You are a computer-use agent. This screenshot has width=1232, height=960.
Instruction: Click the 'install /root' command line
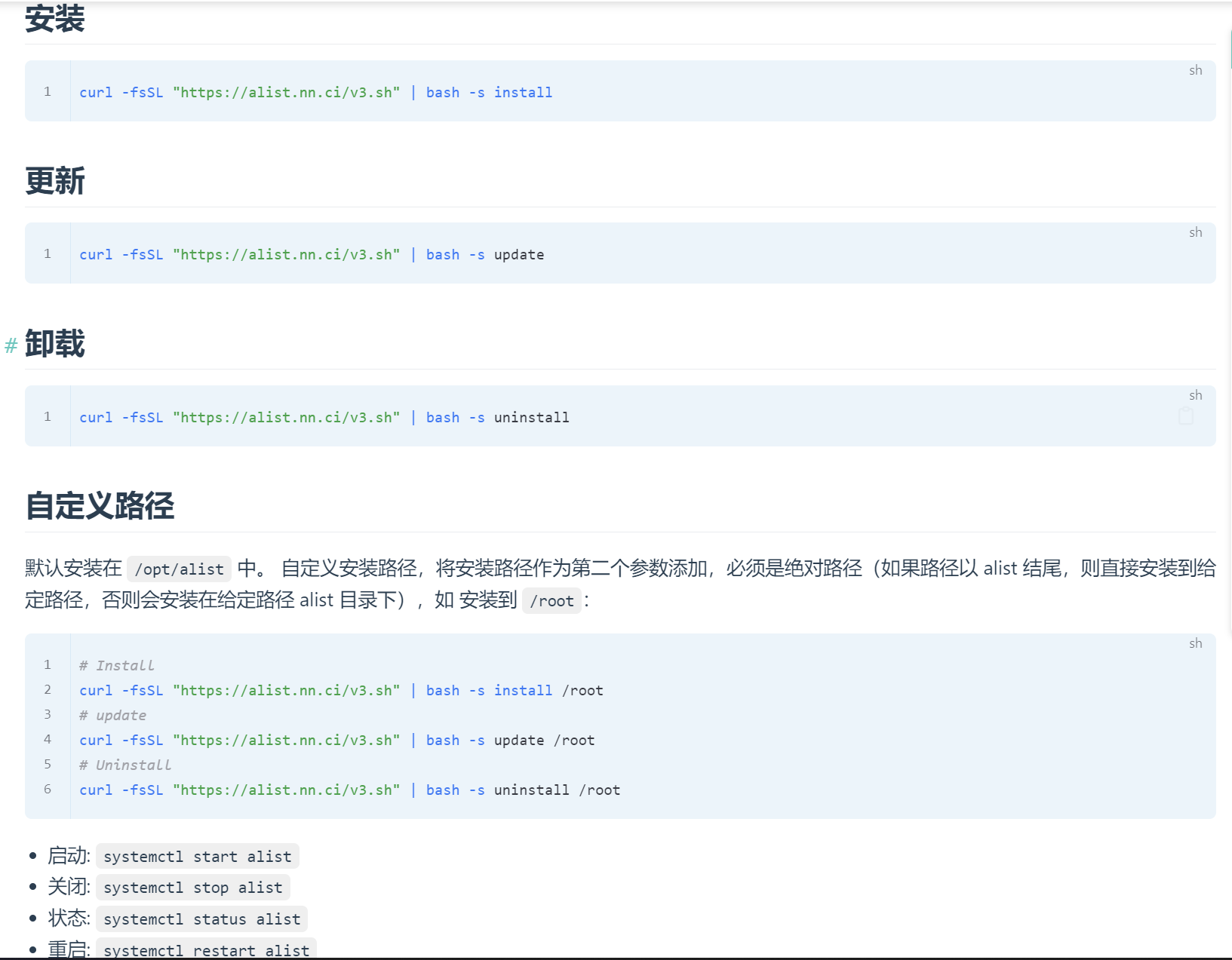click(341, 691)
